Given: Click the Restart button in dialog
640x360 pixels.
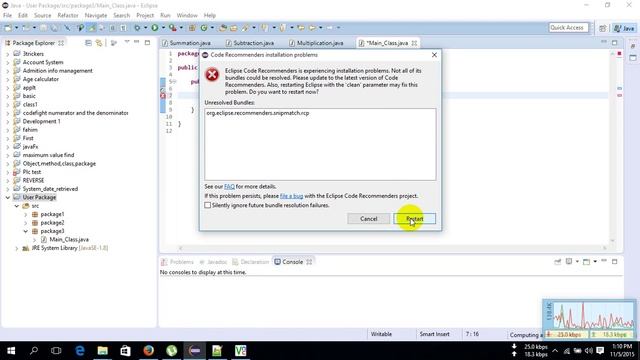Looking at the screenshot, I should 415,219.
